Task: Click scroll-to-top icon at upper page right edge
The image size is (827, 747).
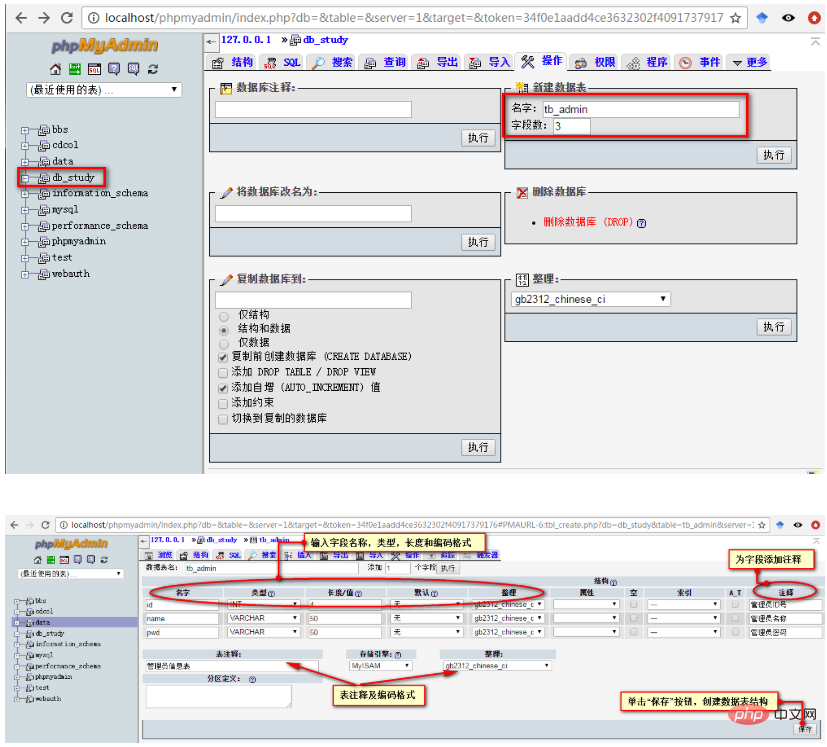Action: pos(815,42)
